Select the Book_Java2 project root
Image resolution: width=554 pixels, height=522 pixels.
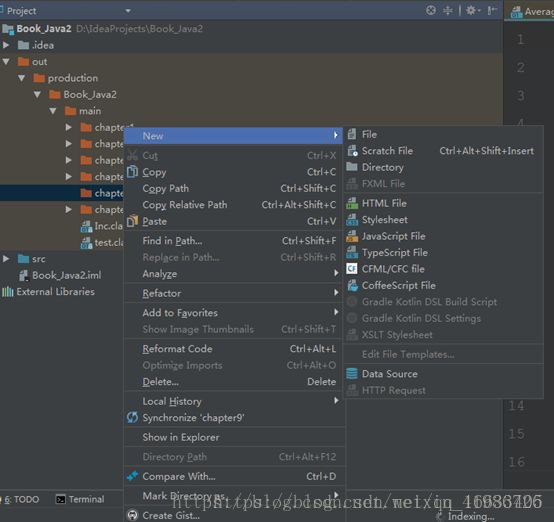point(44,29)
